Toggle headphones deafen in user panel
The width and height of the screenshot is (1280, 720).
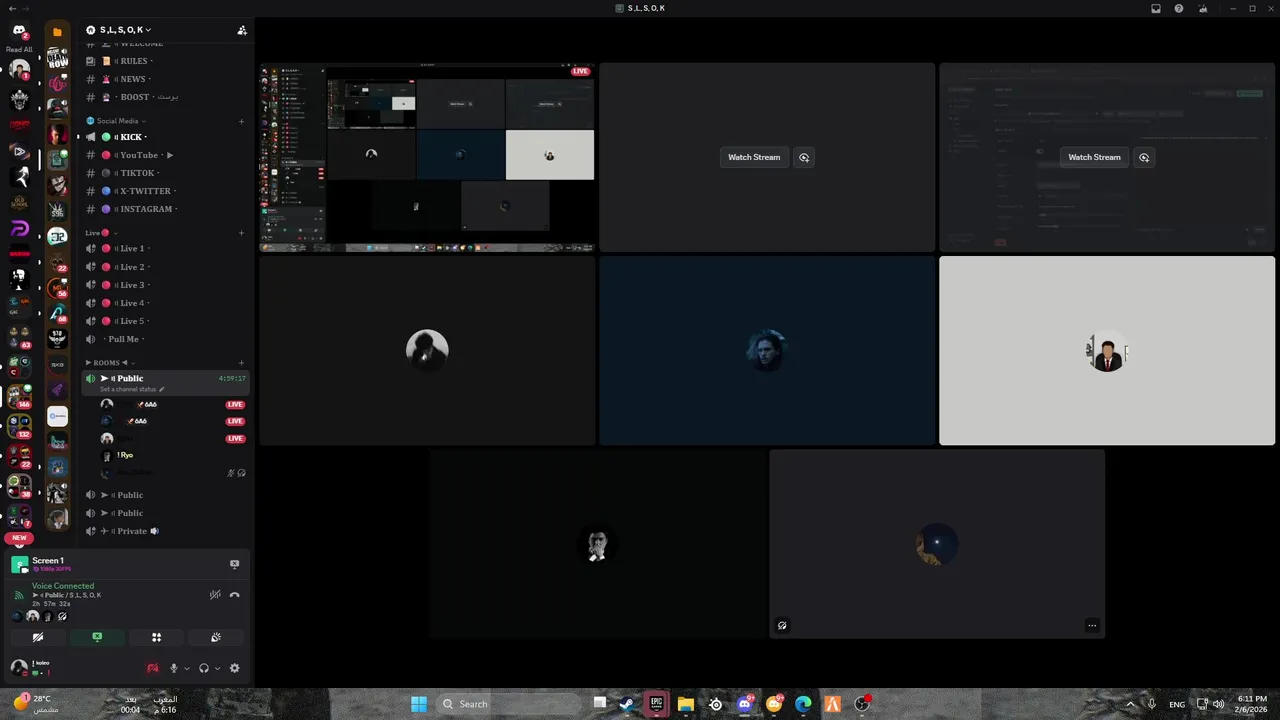[x=204, y=668]
